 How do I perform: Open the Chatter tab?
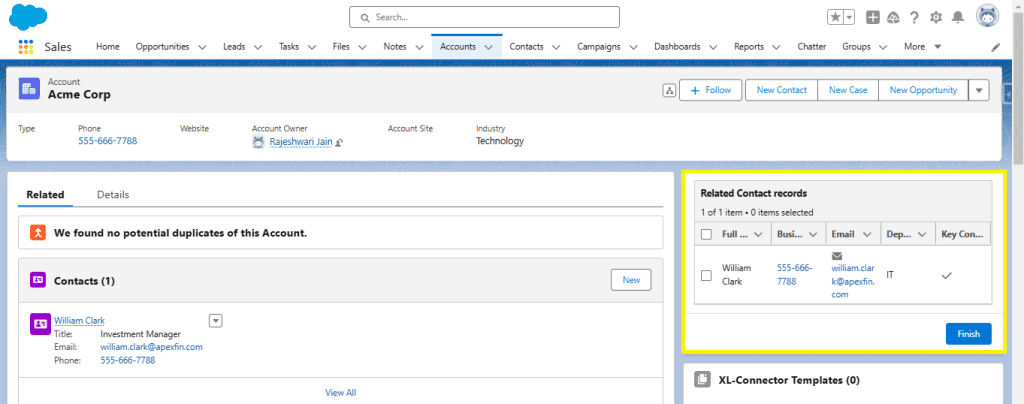point(812,47)
